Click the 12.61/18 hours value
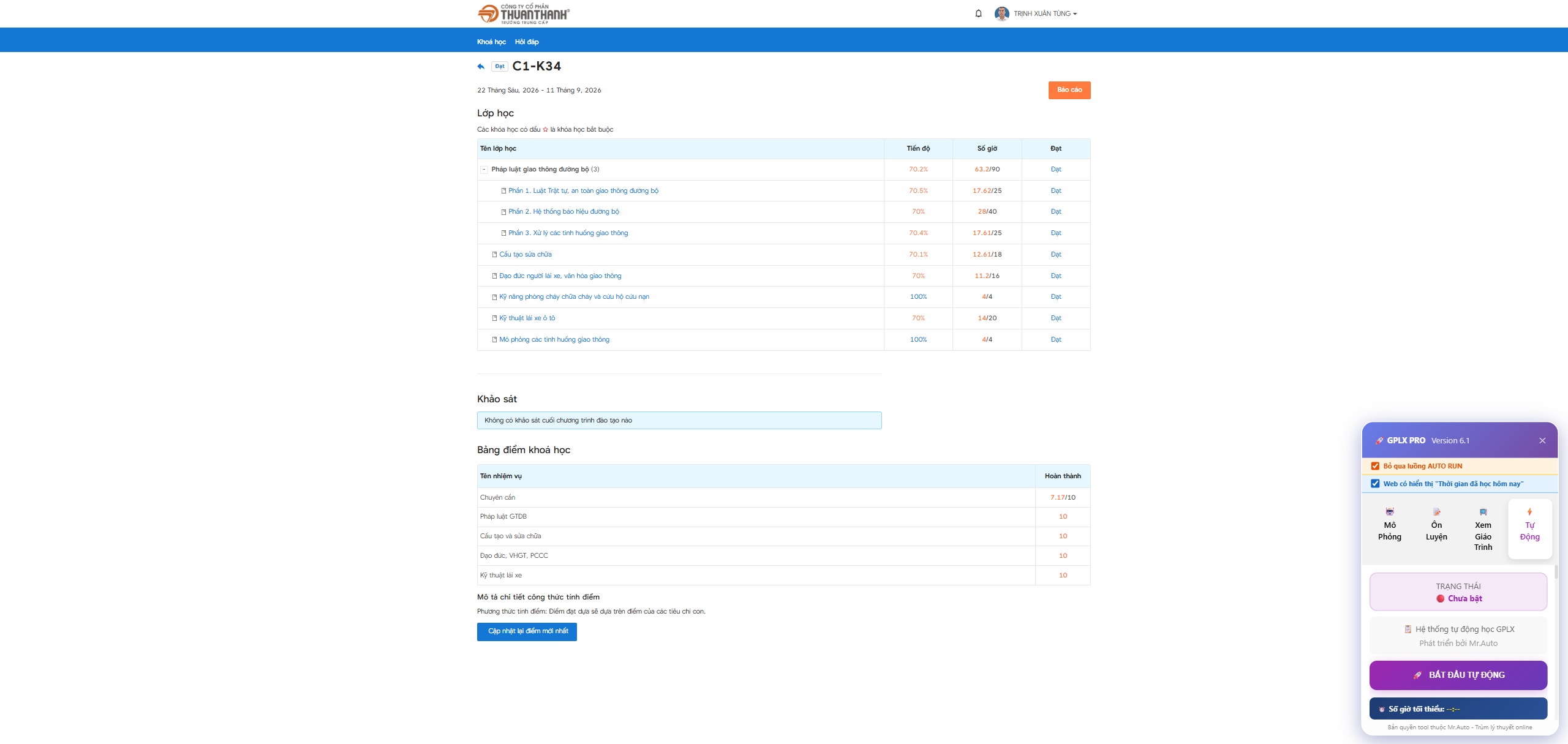 (x=987, y=254)
